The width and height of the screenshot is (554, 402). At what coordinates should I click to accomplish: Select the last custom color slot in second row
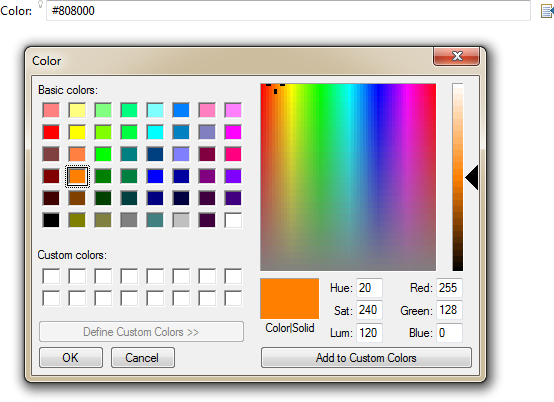[x=233, y=298]
